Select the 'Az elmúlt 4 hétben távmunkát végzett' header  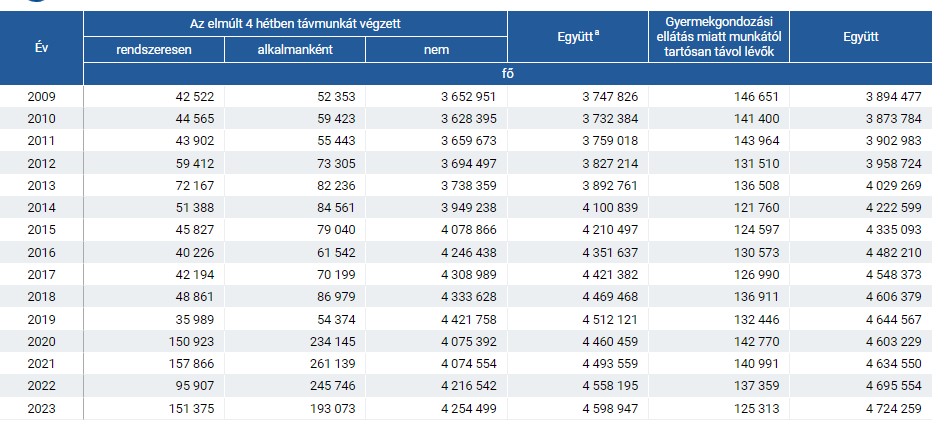(x=295, y=24)
